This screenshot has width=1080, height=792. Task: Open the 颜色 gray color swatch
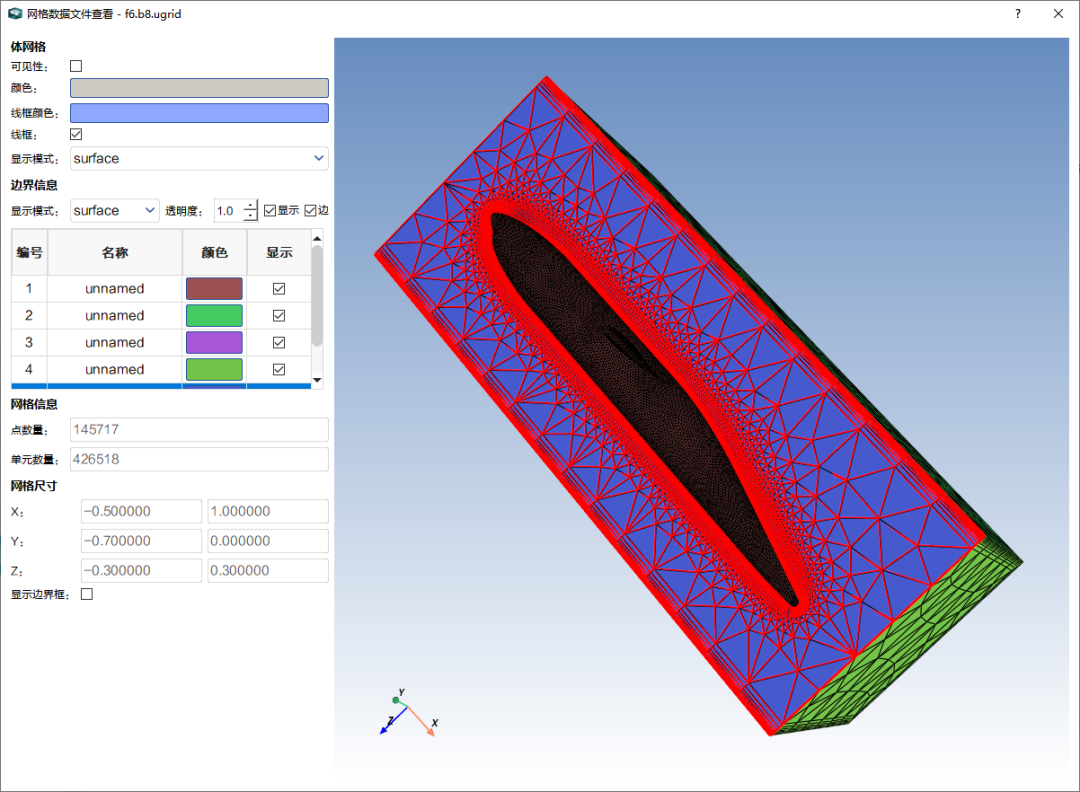[x=199, y=88]
